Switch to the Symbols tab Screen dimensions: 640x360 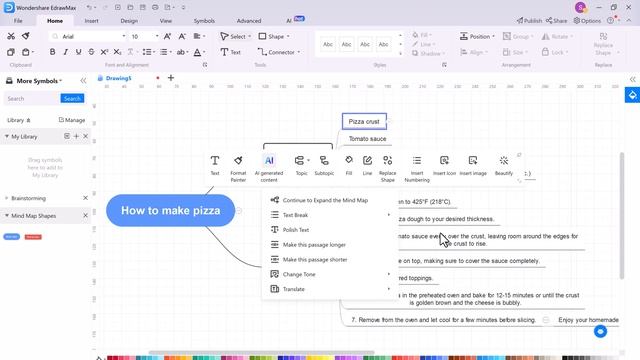tap(204, 20)
